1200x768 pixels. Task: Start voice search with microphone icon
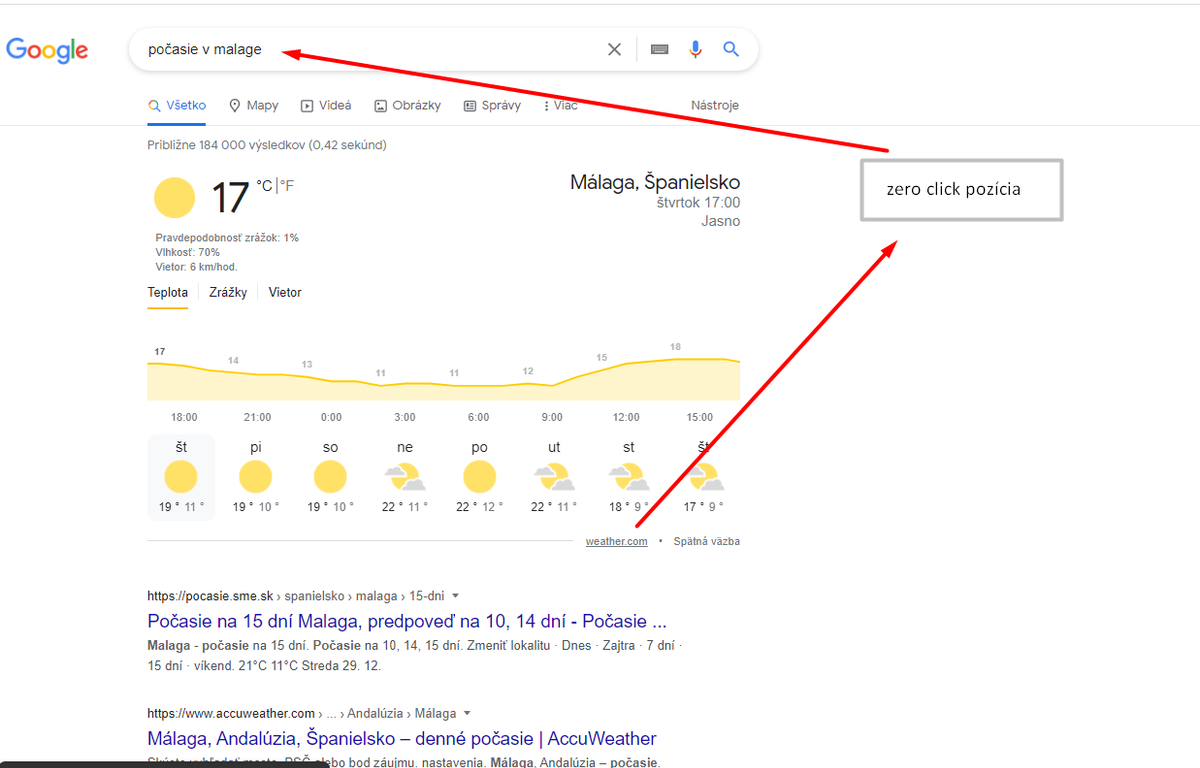[x=696, y=49]
